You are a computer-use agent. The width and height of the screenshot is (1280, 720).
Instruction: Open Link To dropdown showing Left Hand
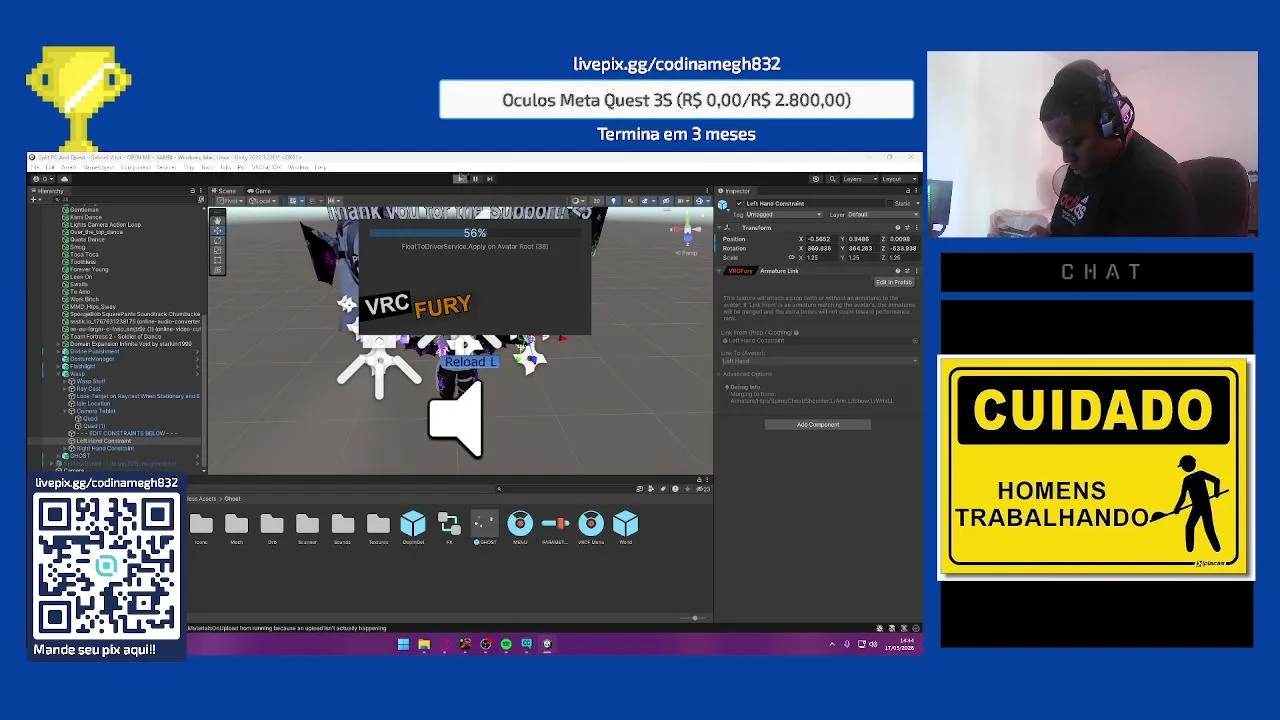coord(819,361)
